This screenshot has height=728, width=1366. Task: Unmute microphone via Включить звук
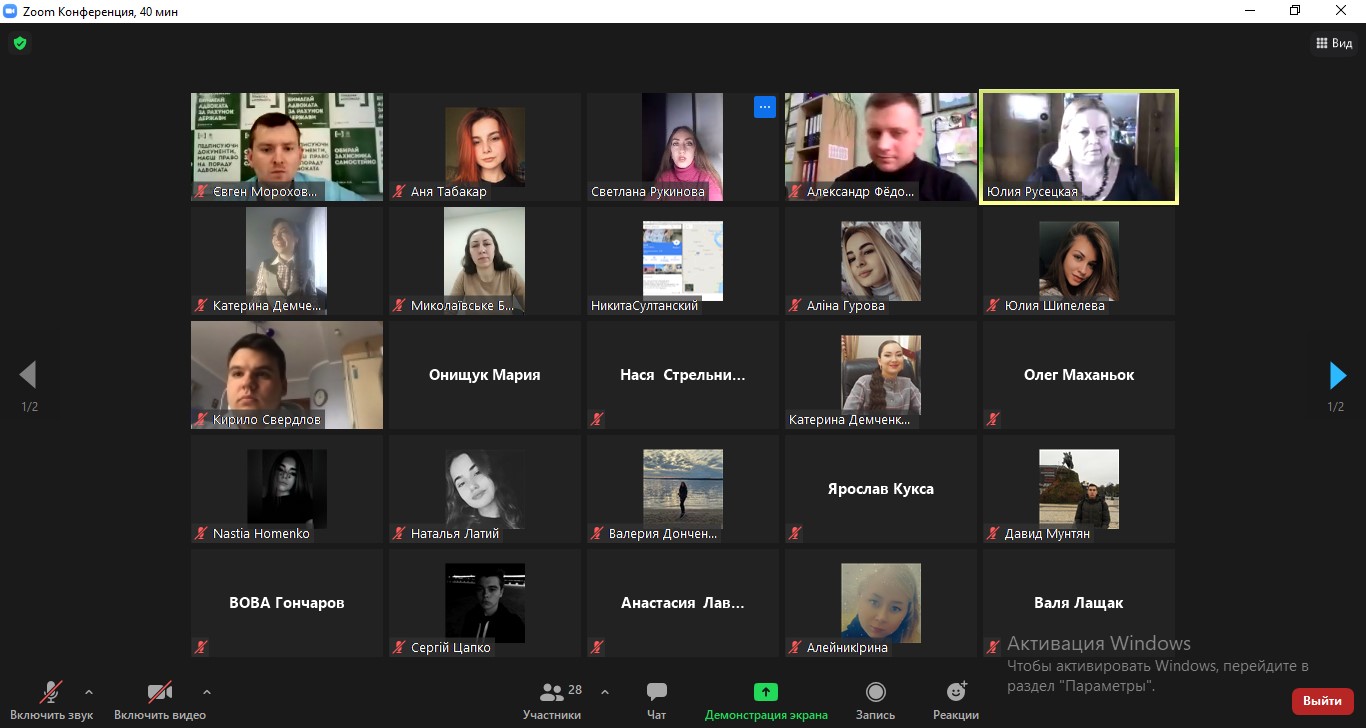click(x=52, y=700)
